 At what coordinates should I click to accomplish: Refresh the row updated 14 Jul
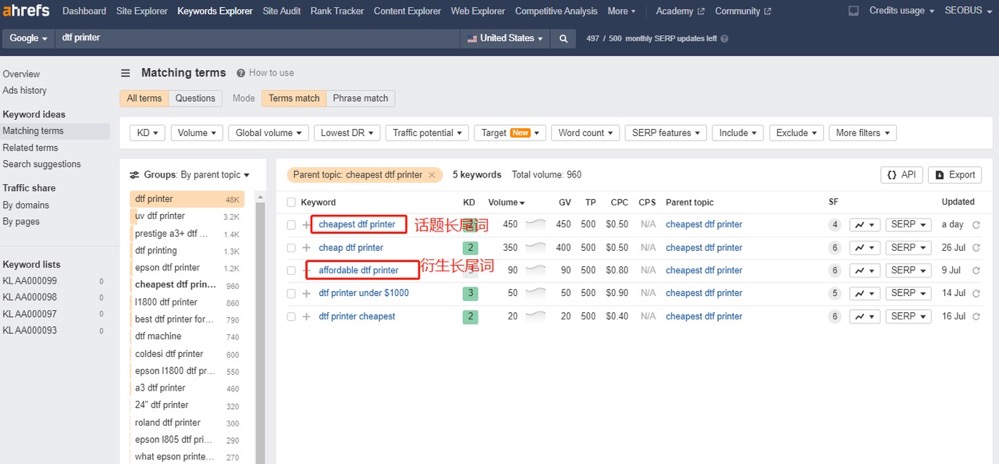click(976, 294)
